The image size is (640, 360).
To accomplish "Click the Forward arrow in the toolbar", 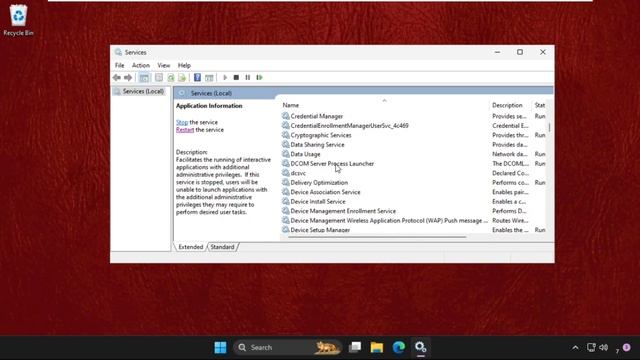I will (x=128, y=78).
